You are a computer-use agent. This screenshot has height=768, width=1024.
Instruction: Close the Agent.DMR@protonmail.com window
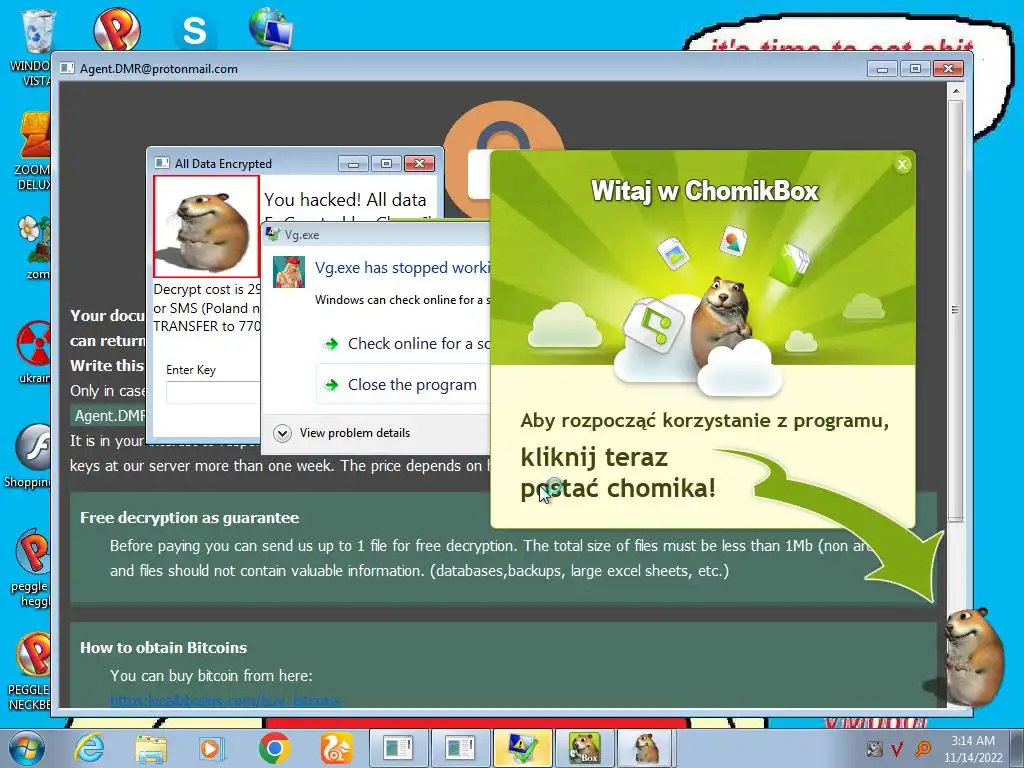pos(948,68)
